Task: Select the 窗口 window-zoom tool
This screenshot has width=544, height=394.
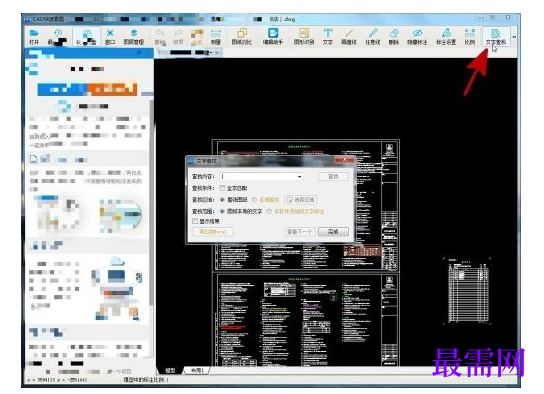Action: (110, 37)
